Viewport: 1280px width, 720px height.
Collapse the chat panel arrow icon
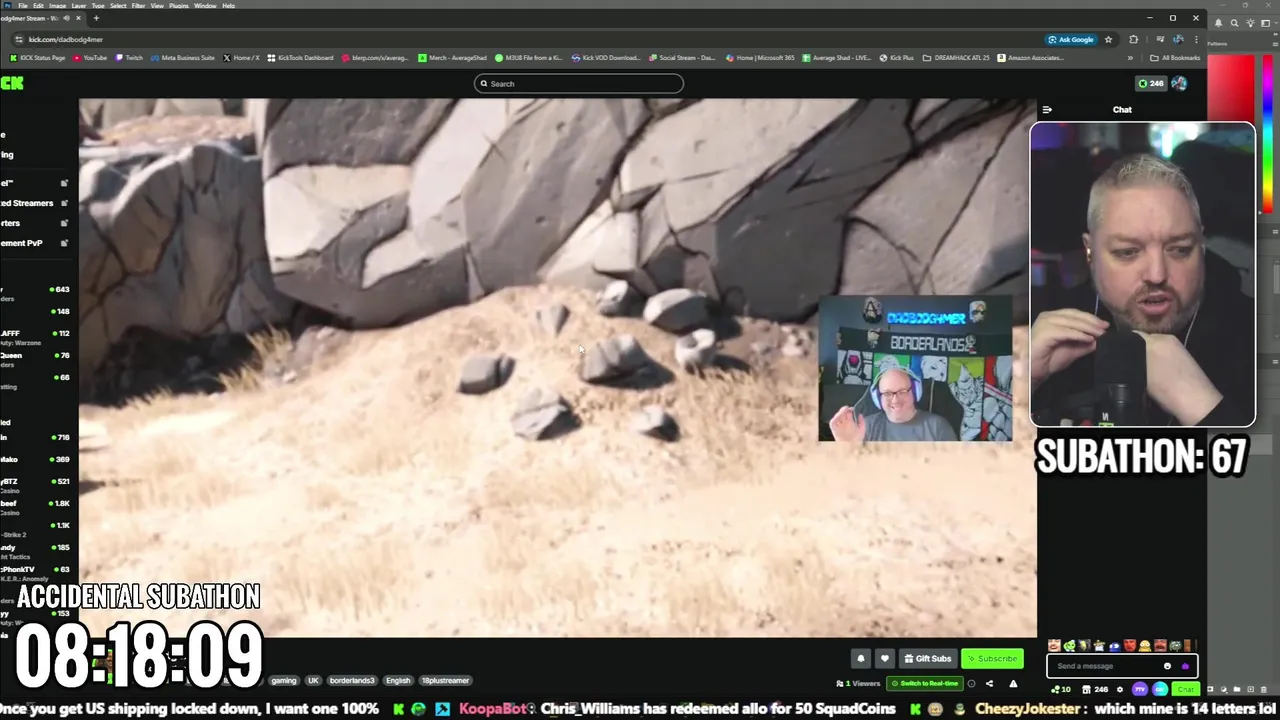tap(1047, 109)
